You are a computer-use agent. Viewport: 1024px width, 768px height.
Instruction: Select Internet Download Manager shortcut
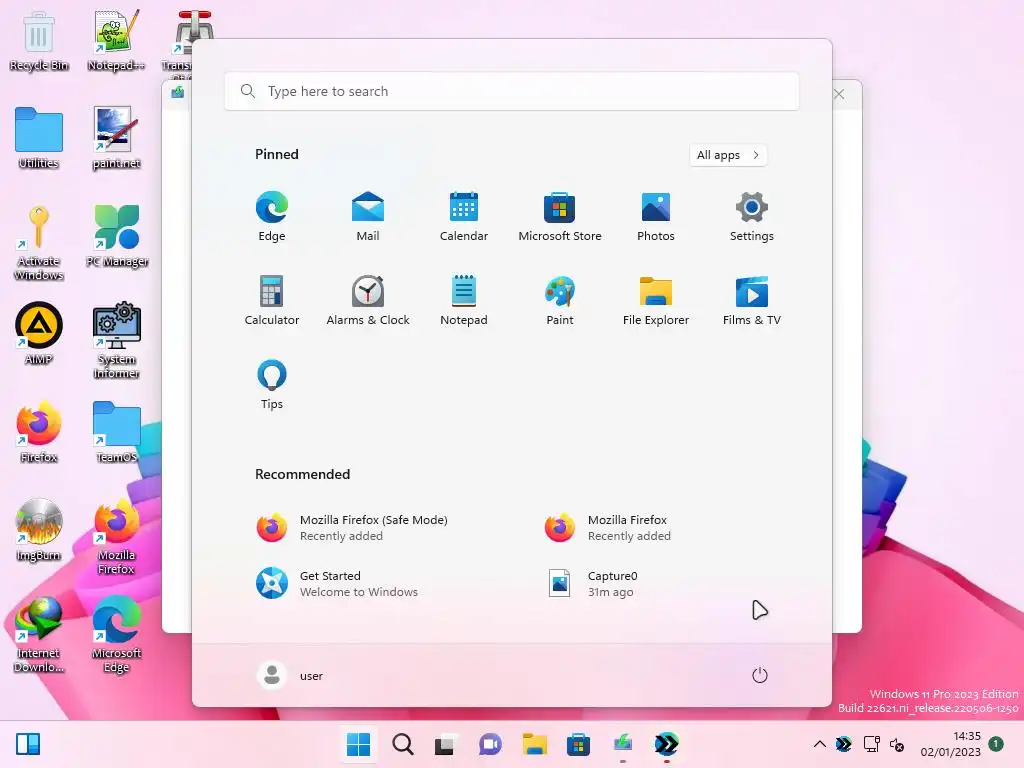(x=39, y=635)
